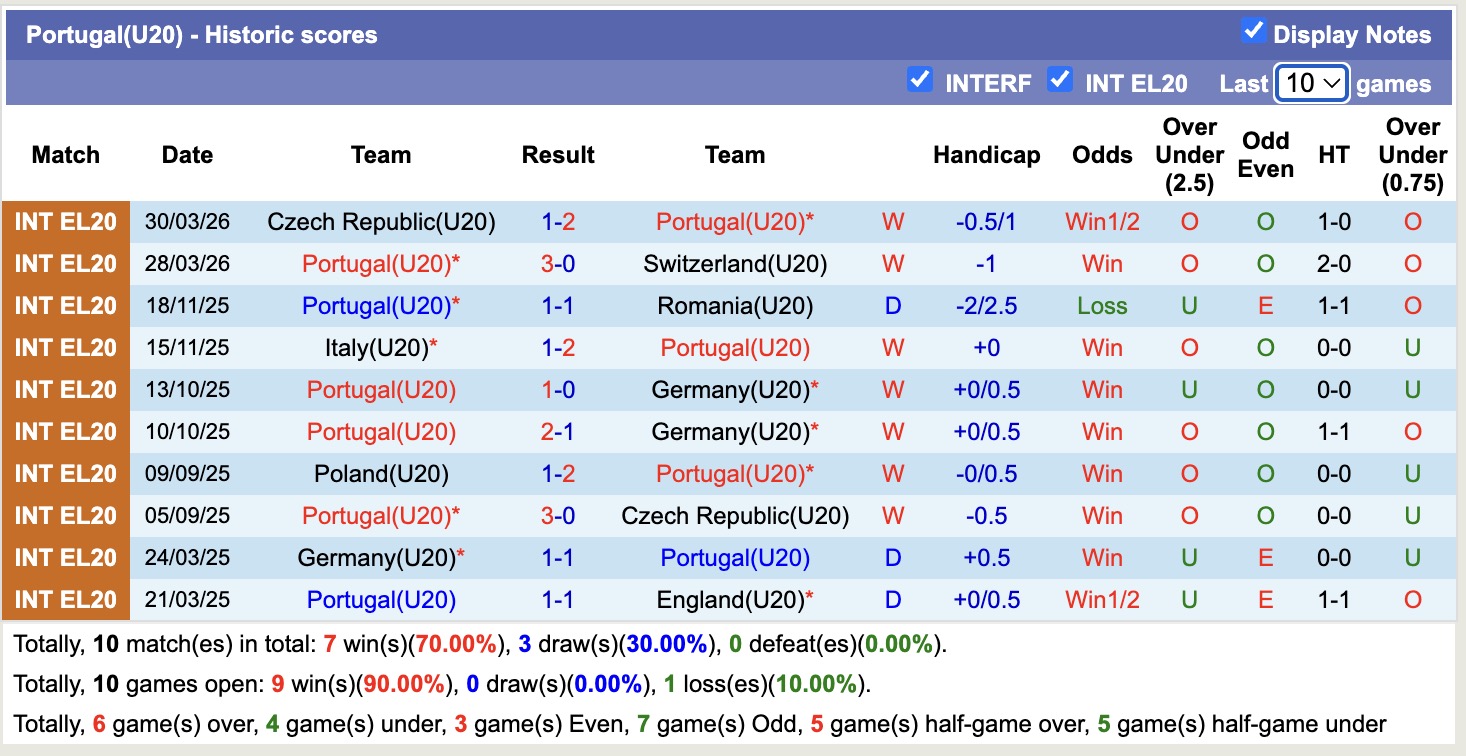Open the Last games count dropdown
Screen dimensions: 1466x756
[x=1312, y=83]
